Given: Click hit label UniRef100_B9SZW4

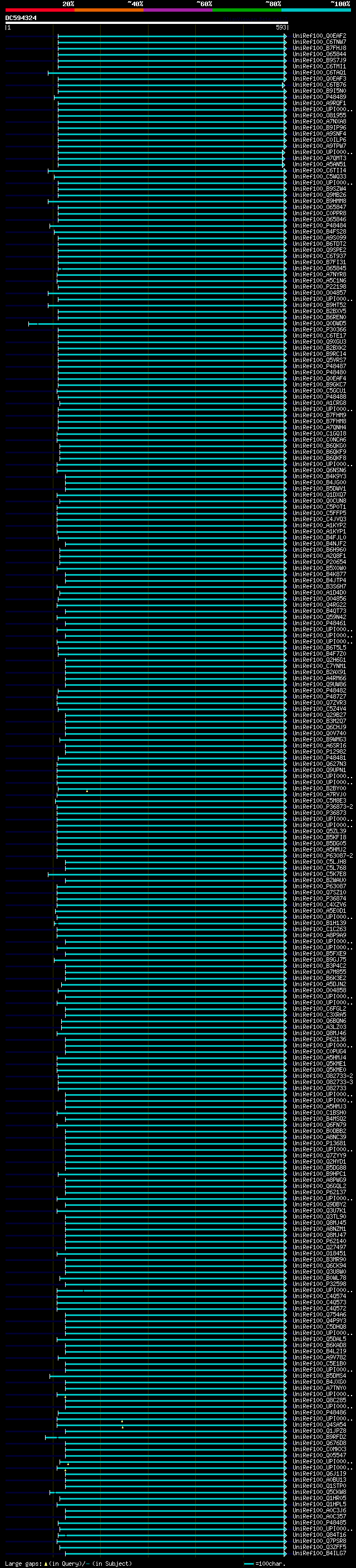Looking at the screenshot, I should (319, 189).
